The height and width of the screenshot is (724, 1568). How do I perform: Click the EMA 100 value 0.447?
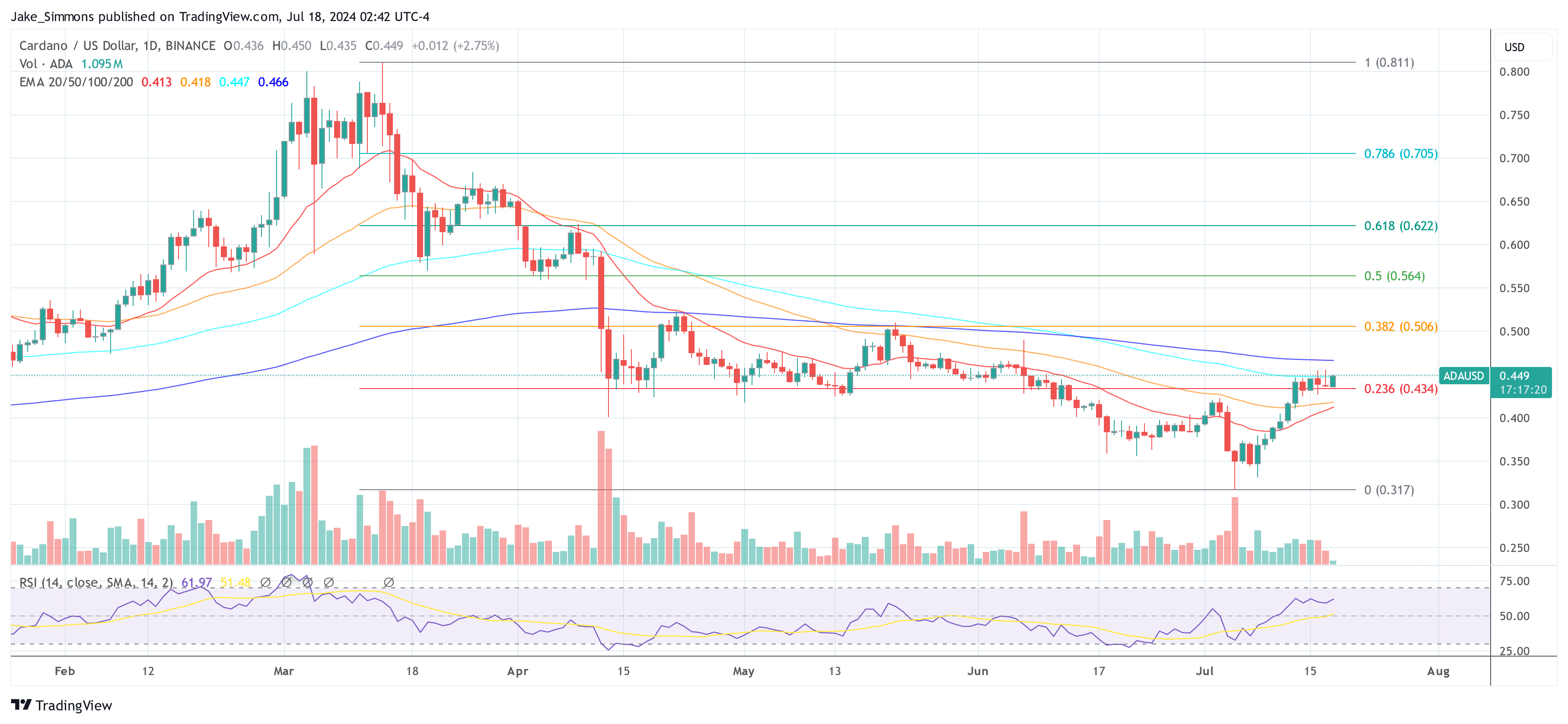(x=234, y=82)
